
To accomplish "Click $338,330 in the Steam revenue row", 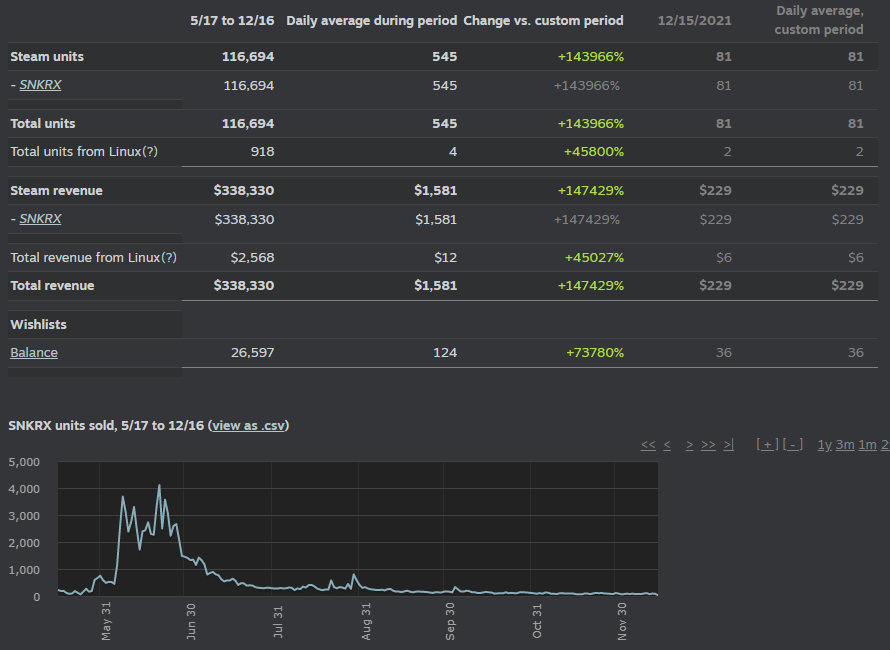I will (x=244, y=191).
